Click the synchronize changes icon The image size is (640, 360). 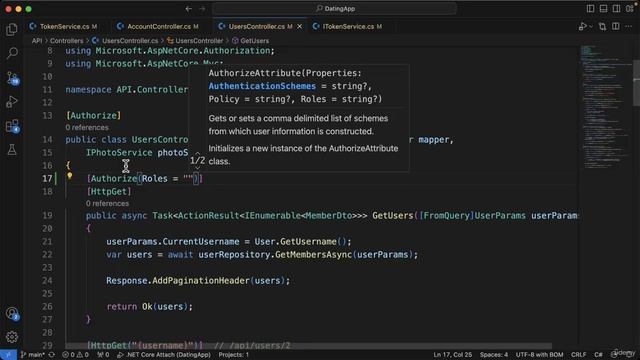pyautogui.click(x=52, y=355)
